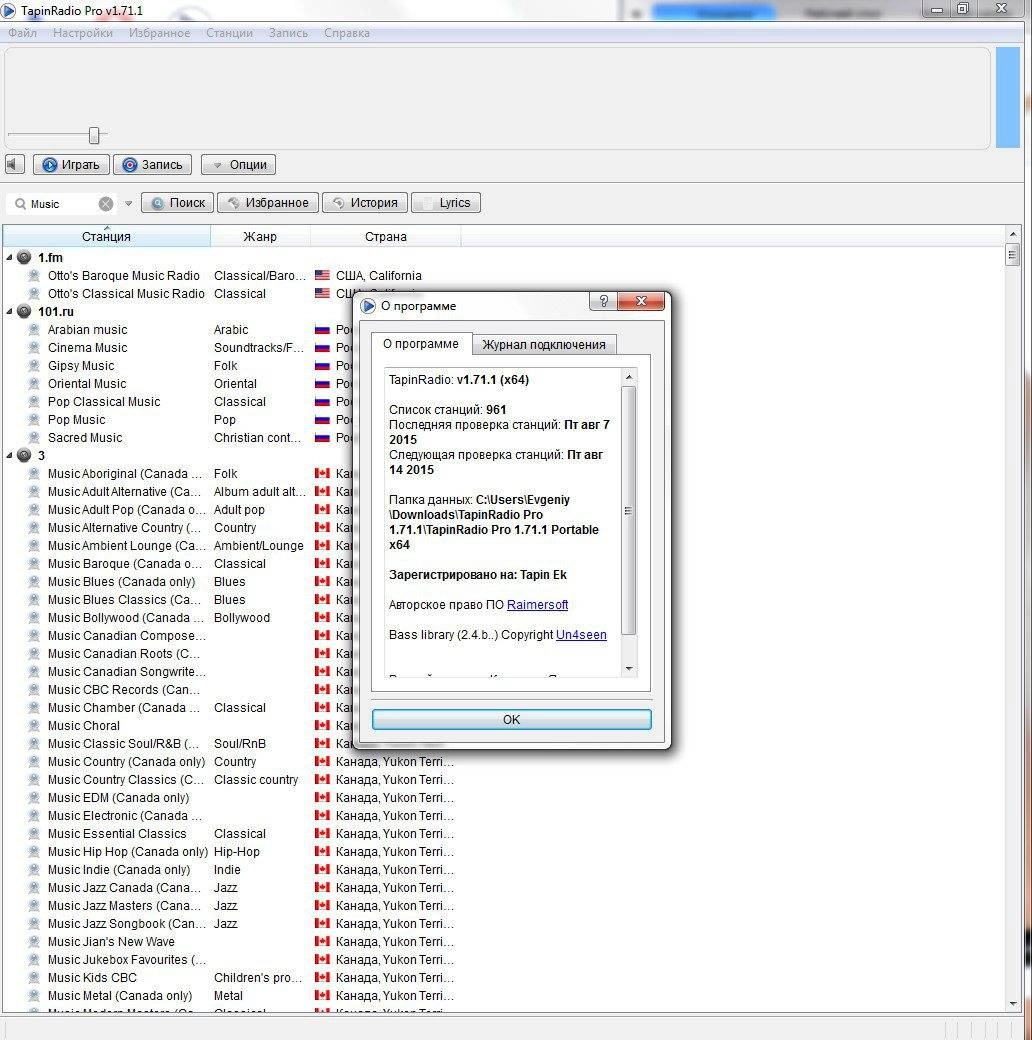Click the station icon beside Gipsy Music
Screen dimensions: 1032x1040
(x=34, y=365)
